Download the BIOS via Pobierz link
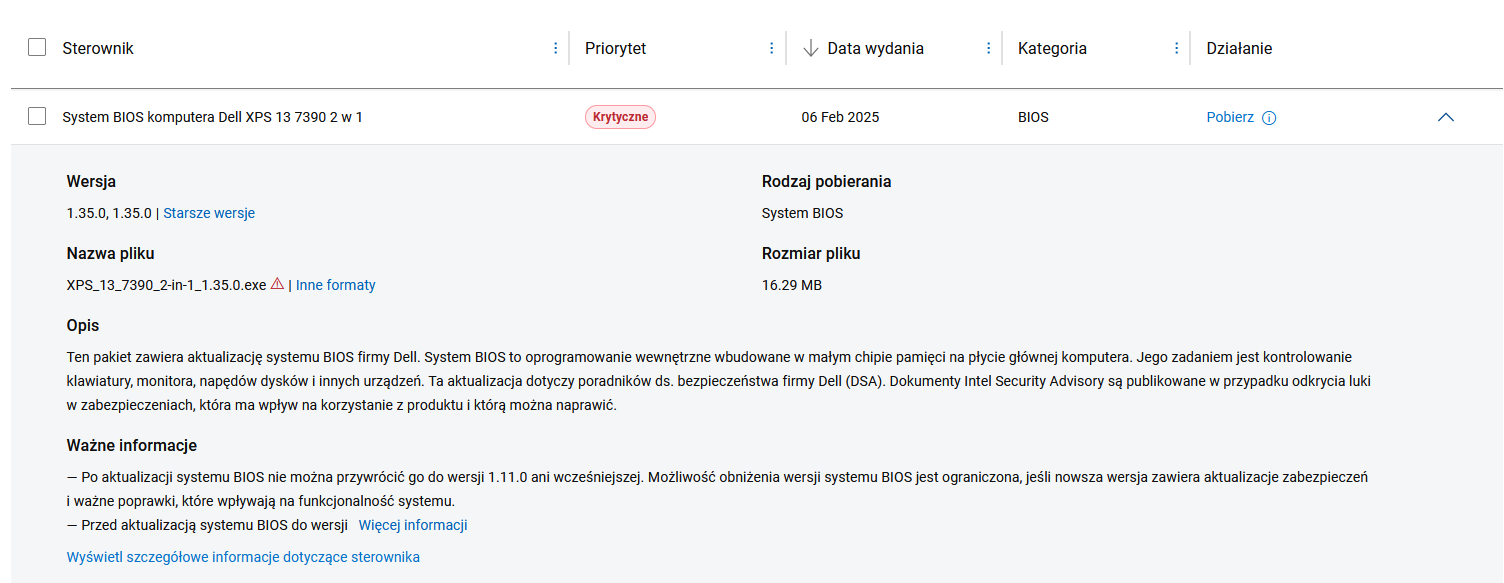 click(1230, 117)
